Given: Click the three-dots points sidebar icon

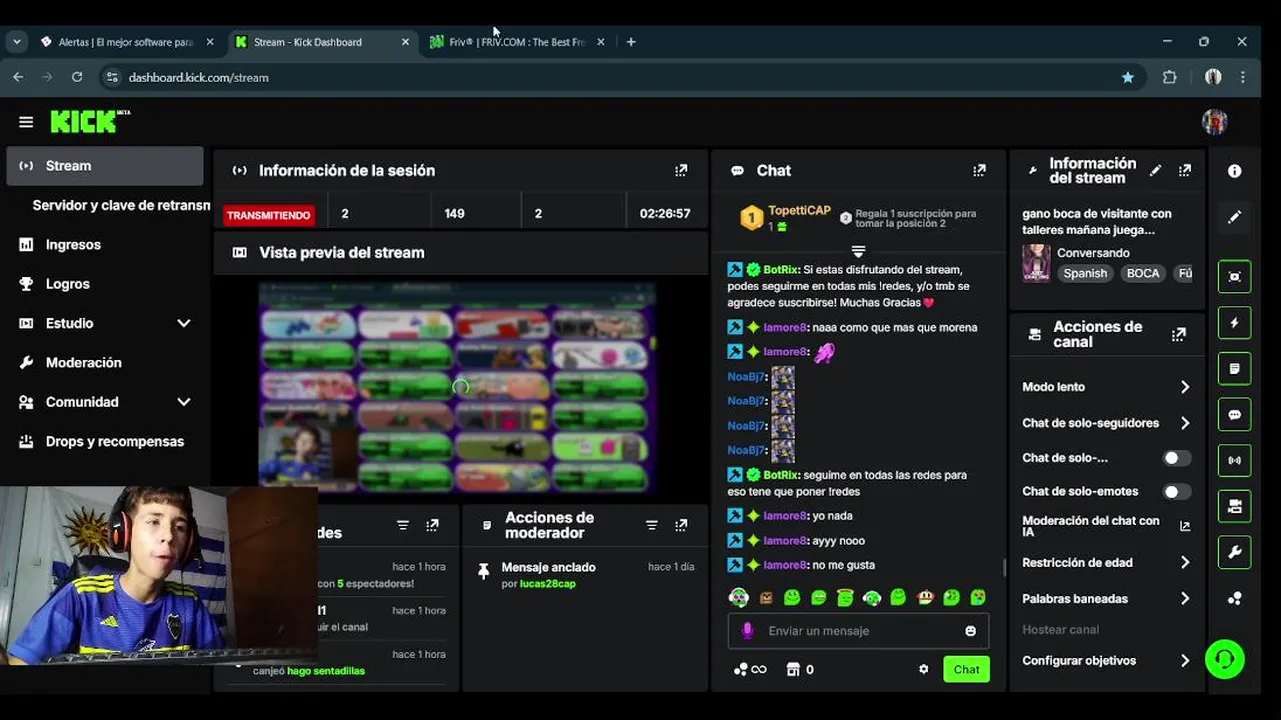Looking at the screenshot, I should pos(1235,599).
